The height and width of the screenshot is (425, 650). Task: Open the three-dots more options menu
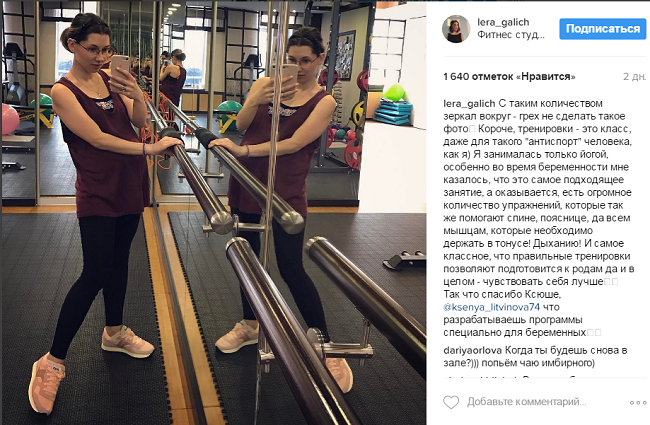click(638, 402)
